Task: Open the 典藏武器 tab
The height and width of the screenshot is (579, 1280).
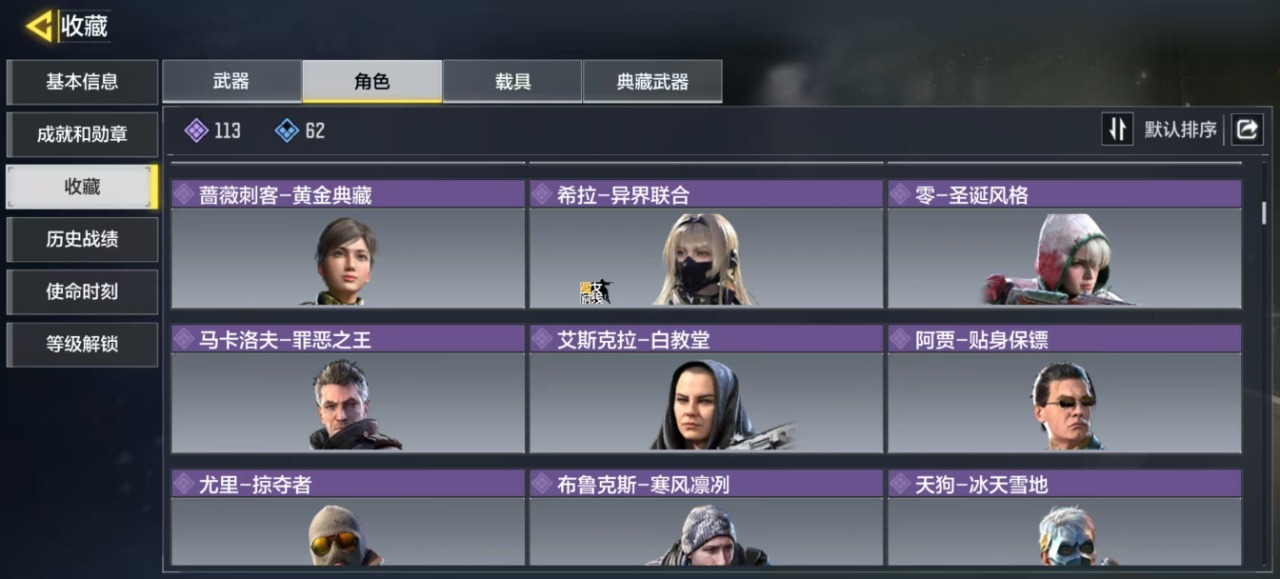Action: (652, 81)
